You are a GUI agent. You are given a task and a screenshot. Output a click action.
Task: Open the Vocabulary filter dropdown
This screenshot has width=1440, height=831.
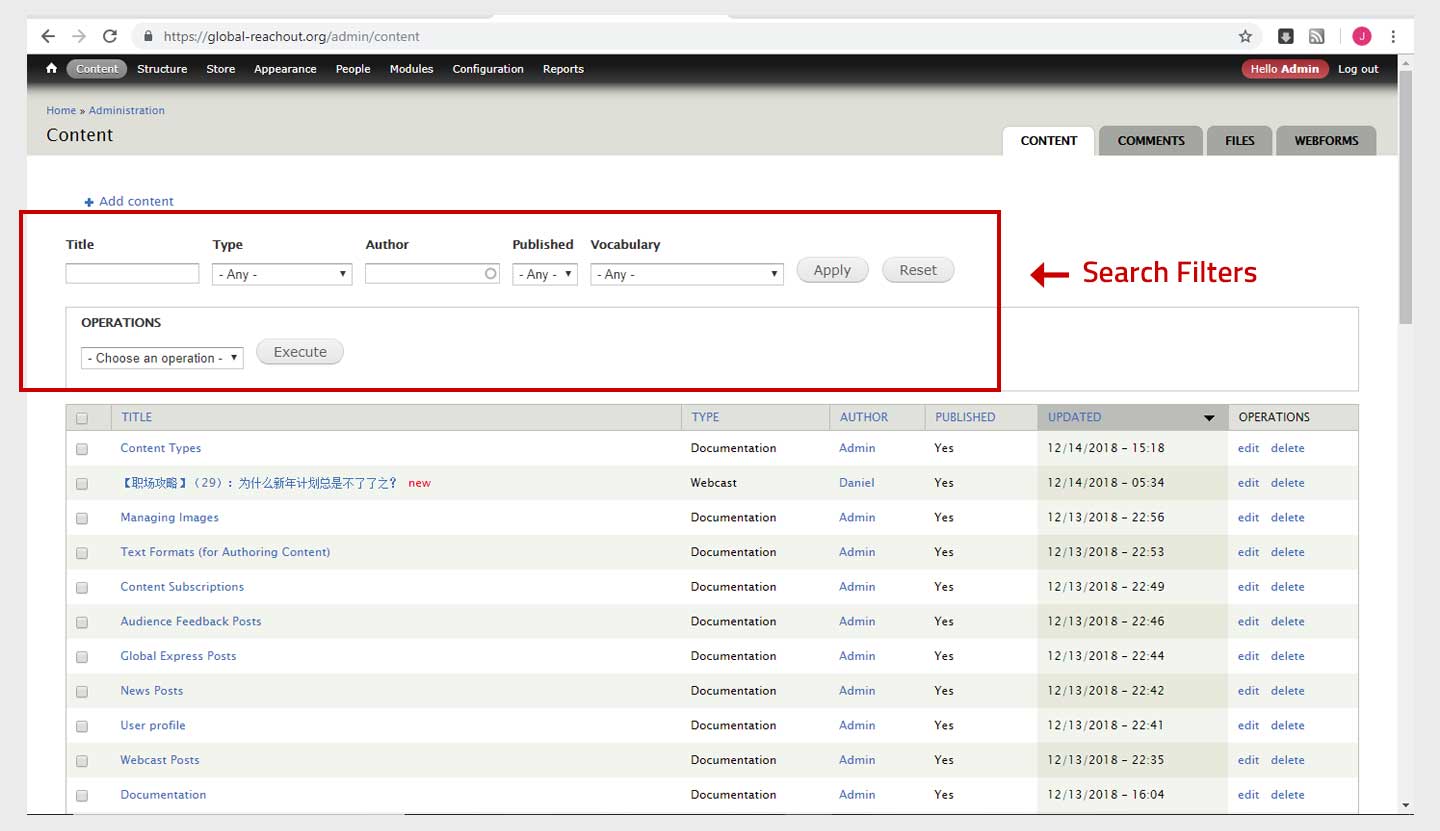(687, 274)
